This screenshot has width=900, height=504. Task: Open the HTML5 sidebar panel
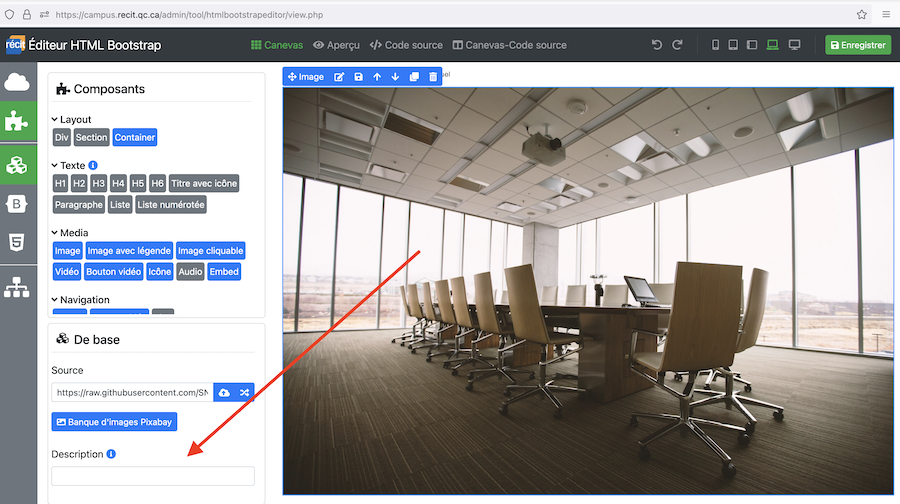tap(17, 243)
